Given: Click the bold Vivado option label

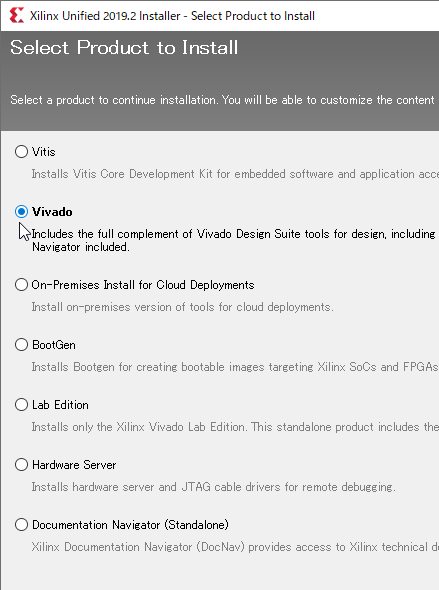Looking at the screenshot, I should [52, 212].
